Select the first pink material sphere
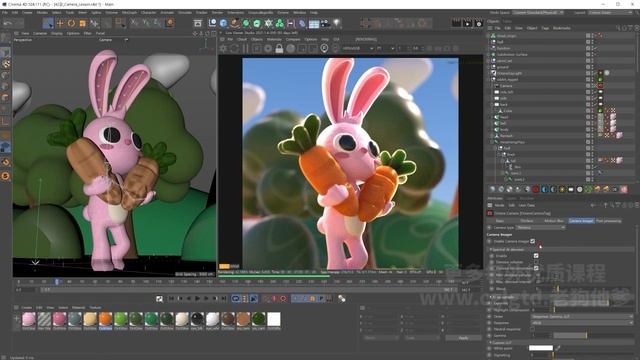 [29, 319]
